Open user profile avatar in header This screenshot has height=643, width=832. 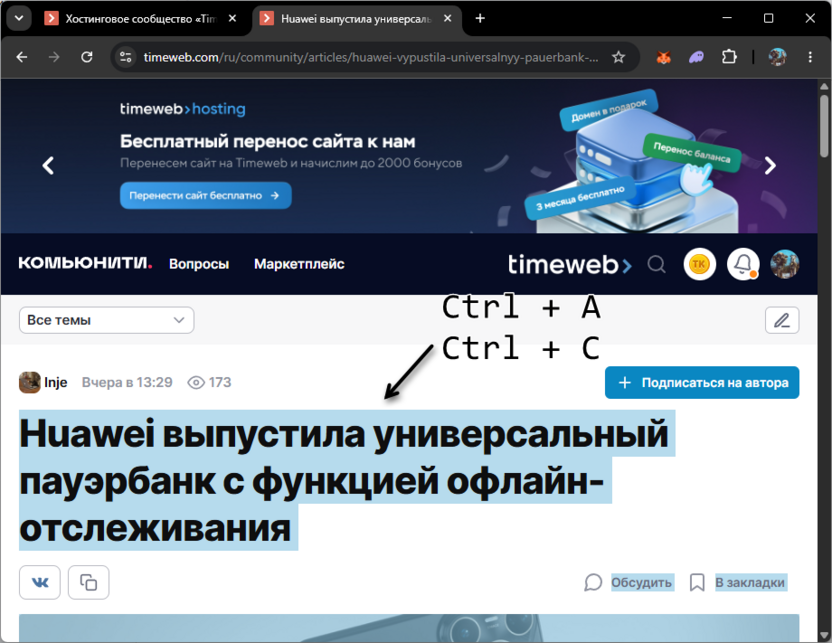coord(785,264)
